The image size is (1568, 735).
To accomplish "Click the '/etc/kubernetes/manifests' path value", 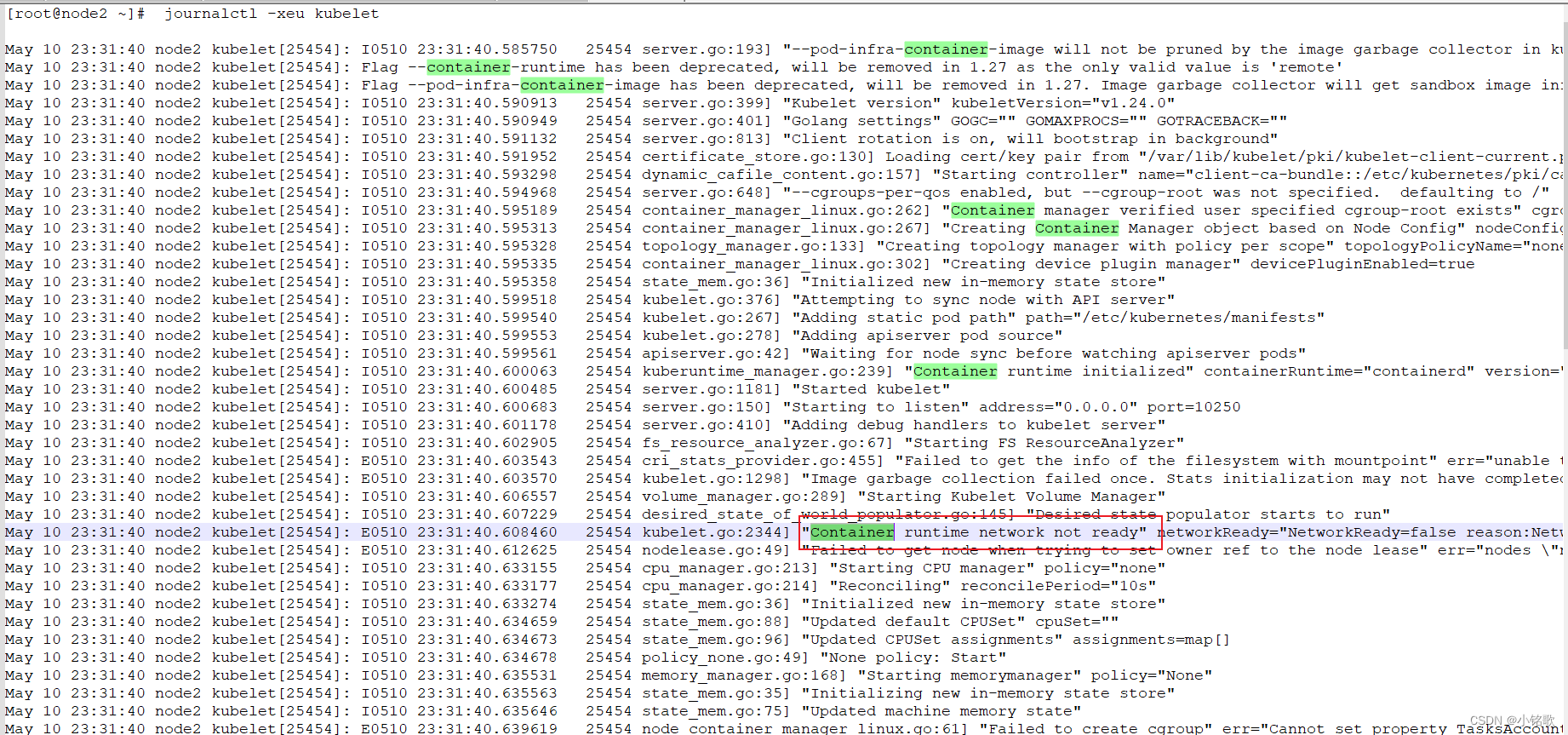I will pyautogui.click(x=1199, y=318).
